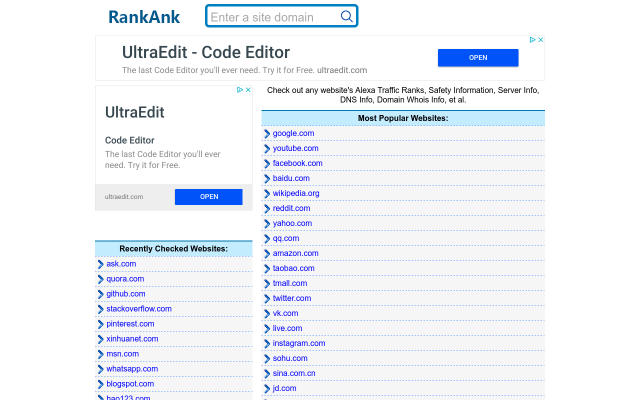Open 'UltraEdit - Code Editor' banner headline

pos(206,52)
